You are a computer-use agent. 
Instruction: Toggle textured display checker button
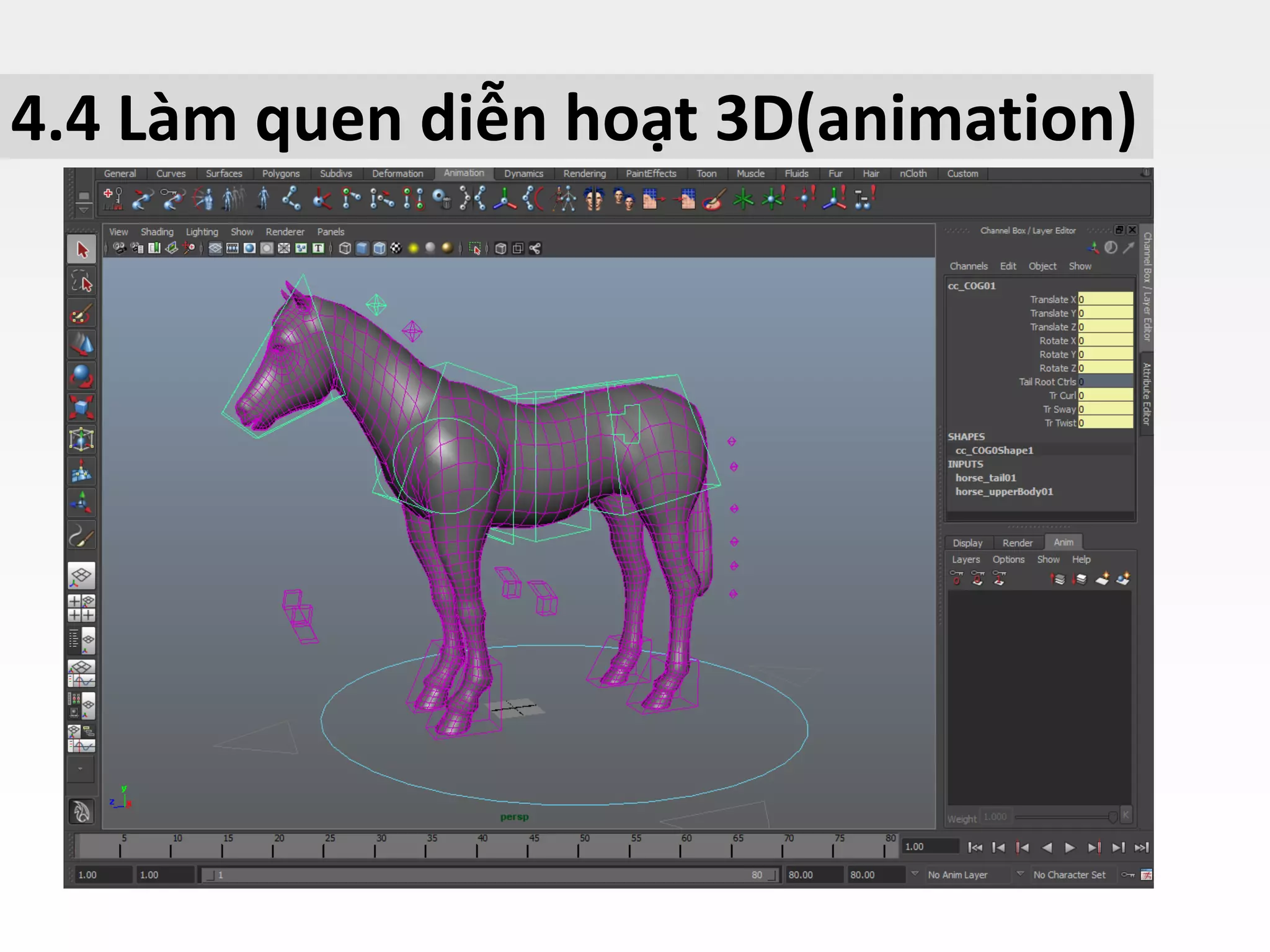point(396,249)
